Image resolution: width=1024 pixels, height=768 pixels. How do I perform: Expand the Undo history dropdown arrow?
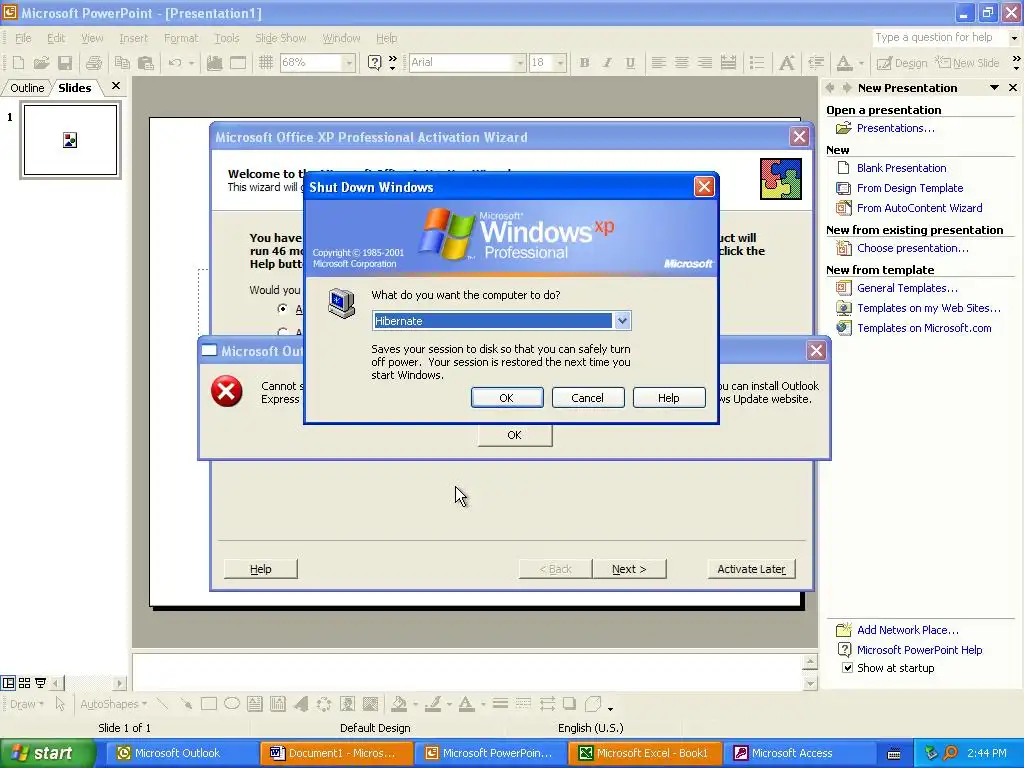(191, 63)
